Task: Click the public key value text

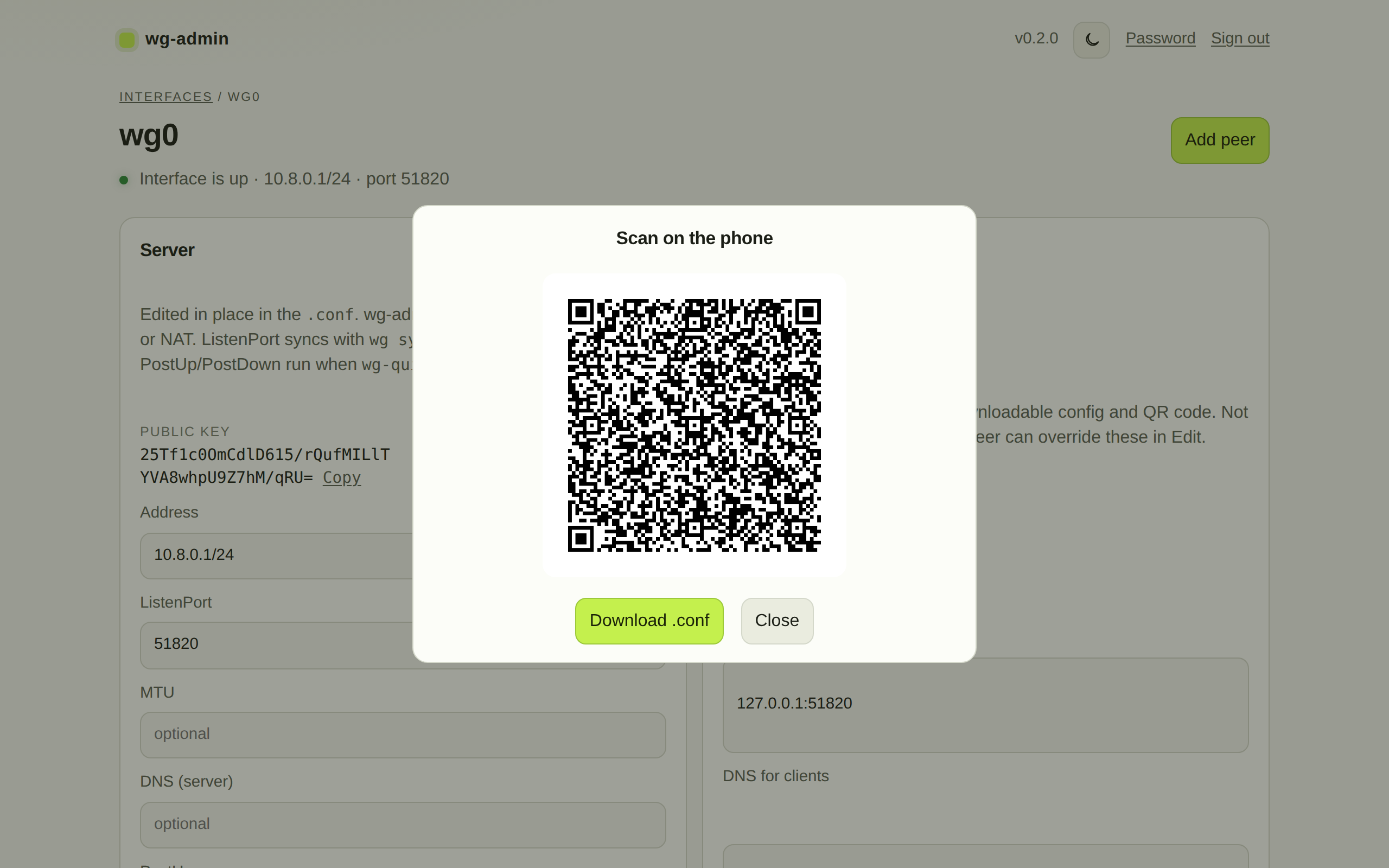Action: click(x=265, y=466)
